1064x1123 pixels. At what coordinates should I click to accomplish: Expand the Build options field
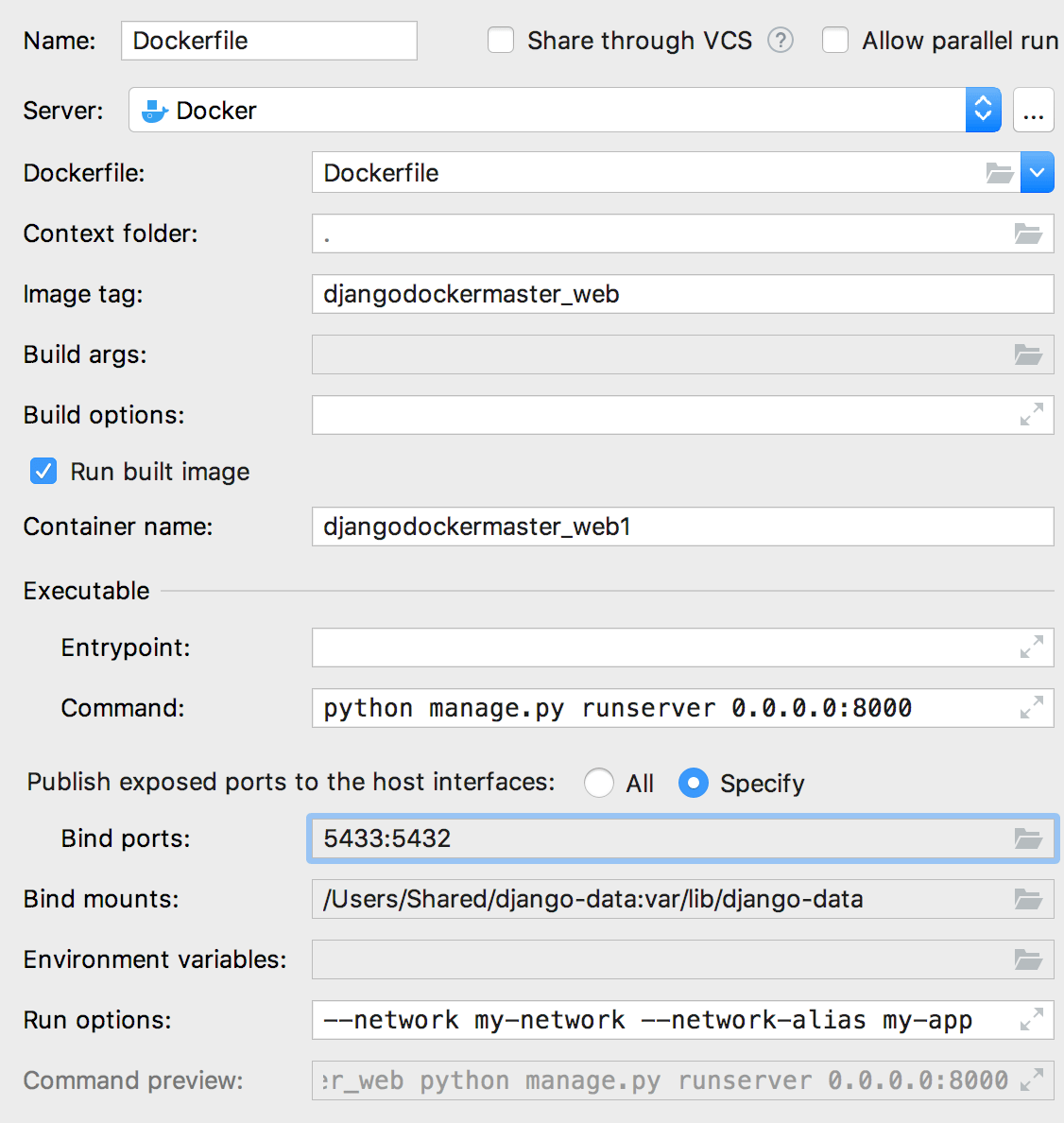[x=1032, y=415]
